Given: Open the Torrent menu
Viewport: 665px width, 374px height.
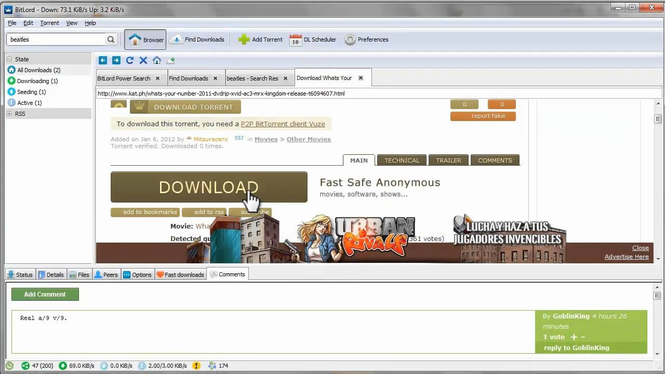Looking at the screenshot, I should pos(50,23).
